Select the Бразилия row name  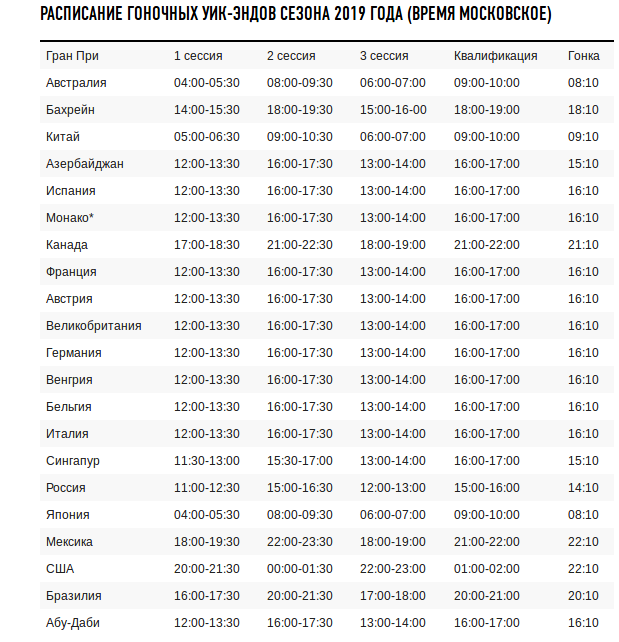coord(74,596)
